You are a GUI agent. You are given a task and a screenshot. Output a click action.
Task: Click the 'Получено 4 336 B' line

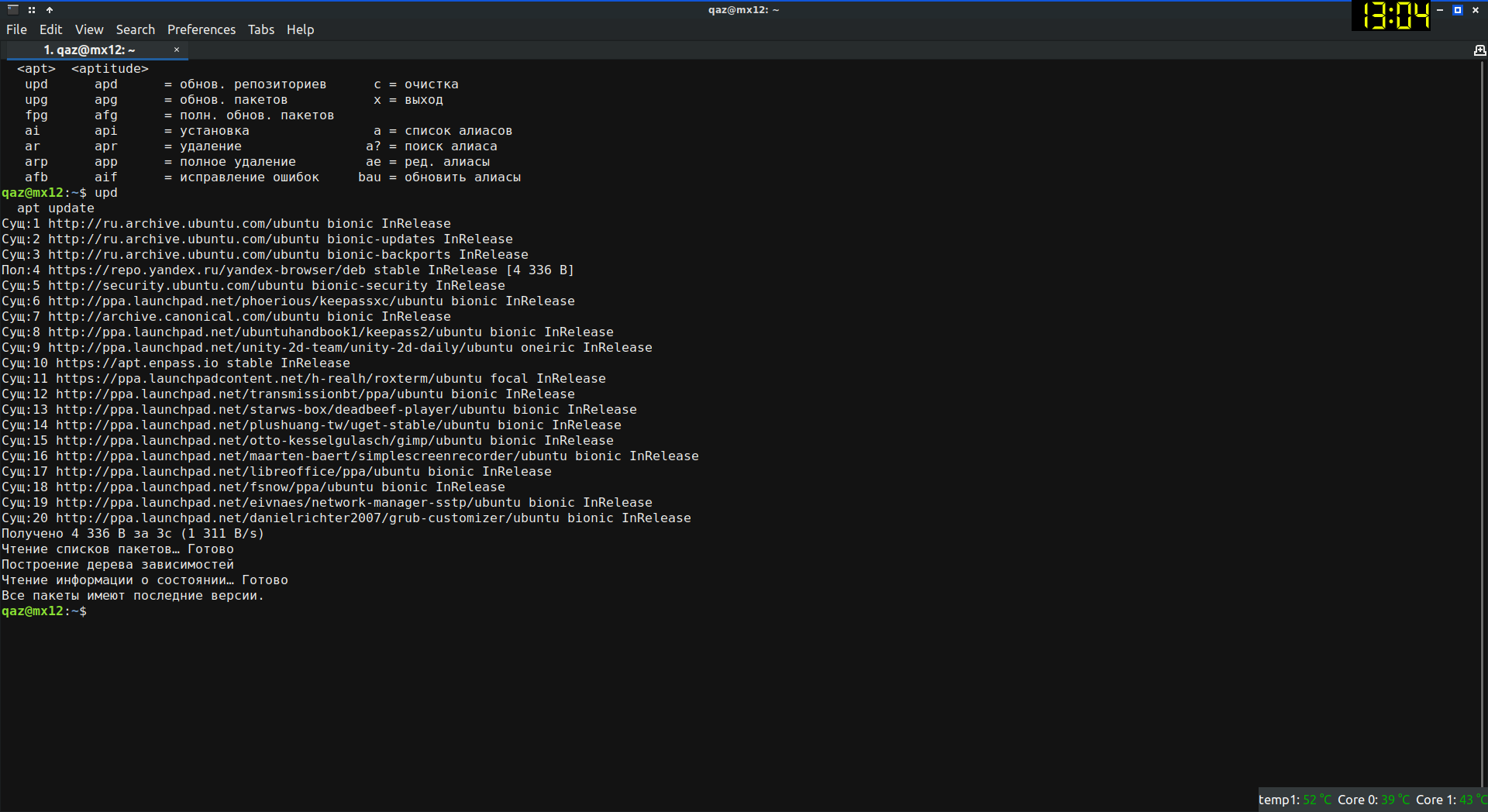pos(133,533)
